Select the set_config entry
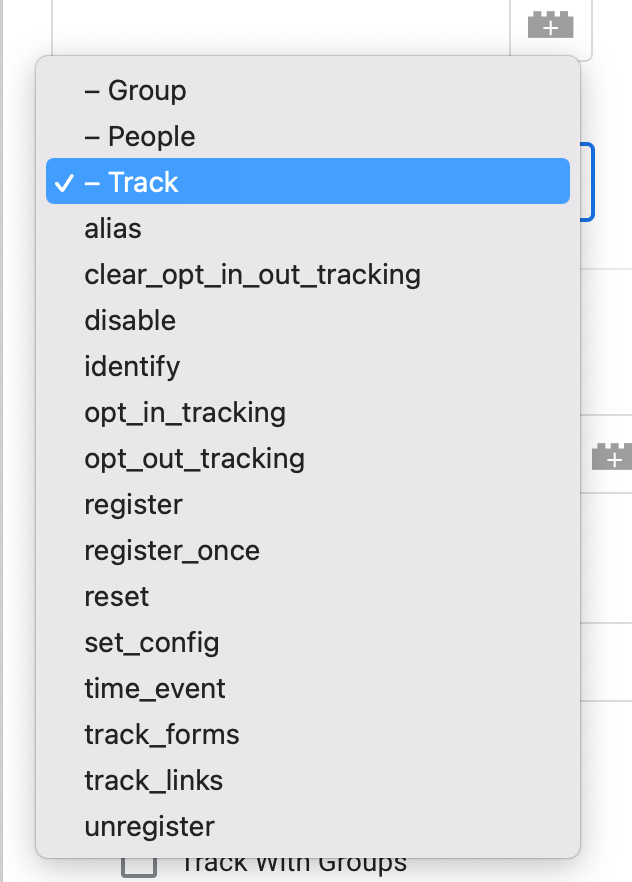The image size is (632, 882). (151, 643)
